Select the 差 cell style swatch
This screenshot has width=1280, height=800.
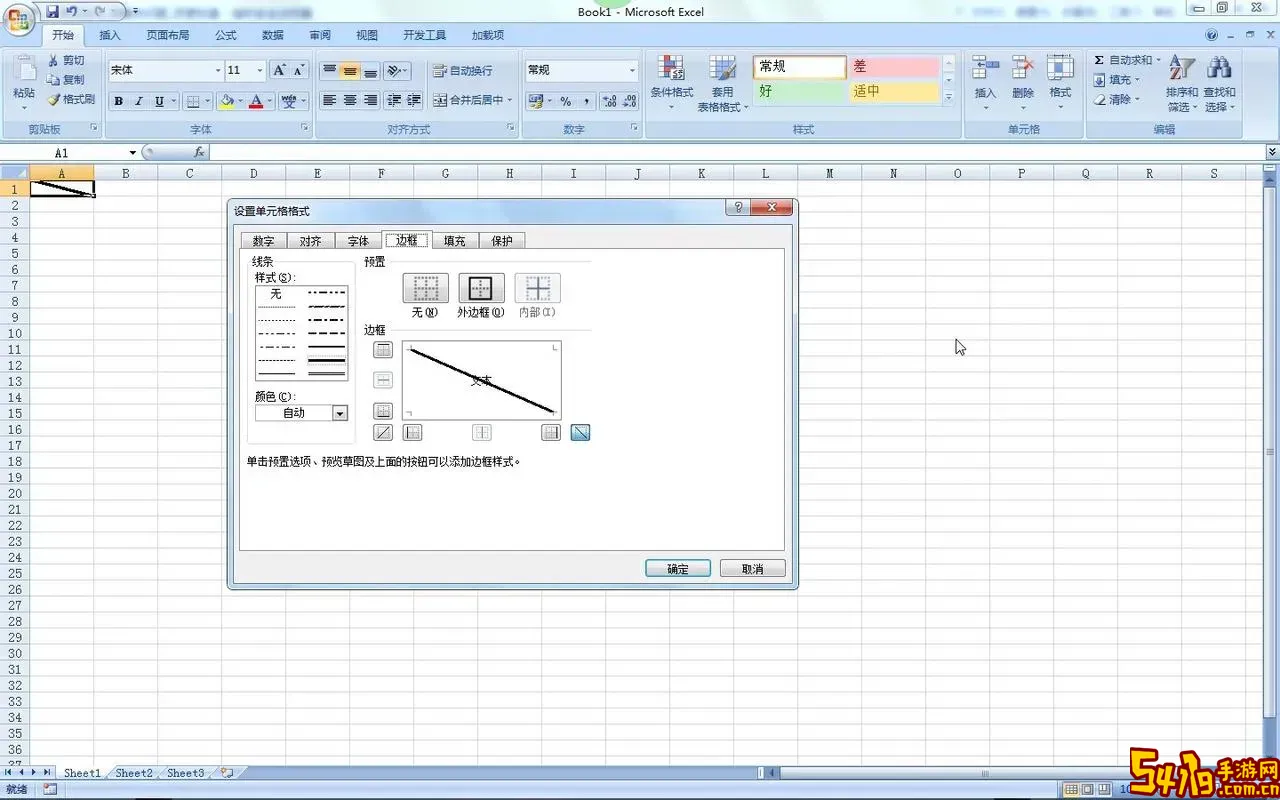(894, 67)
